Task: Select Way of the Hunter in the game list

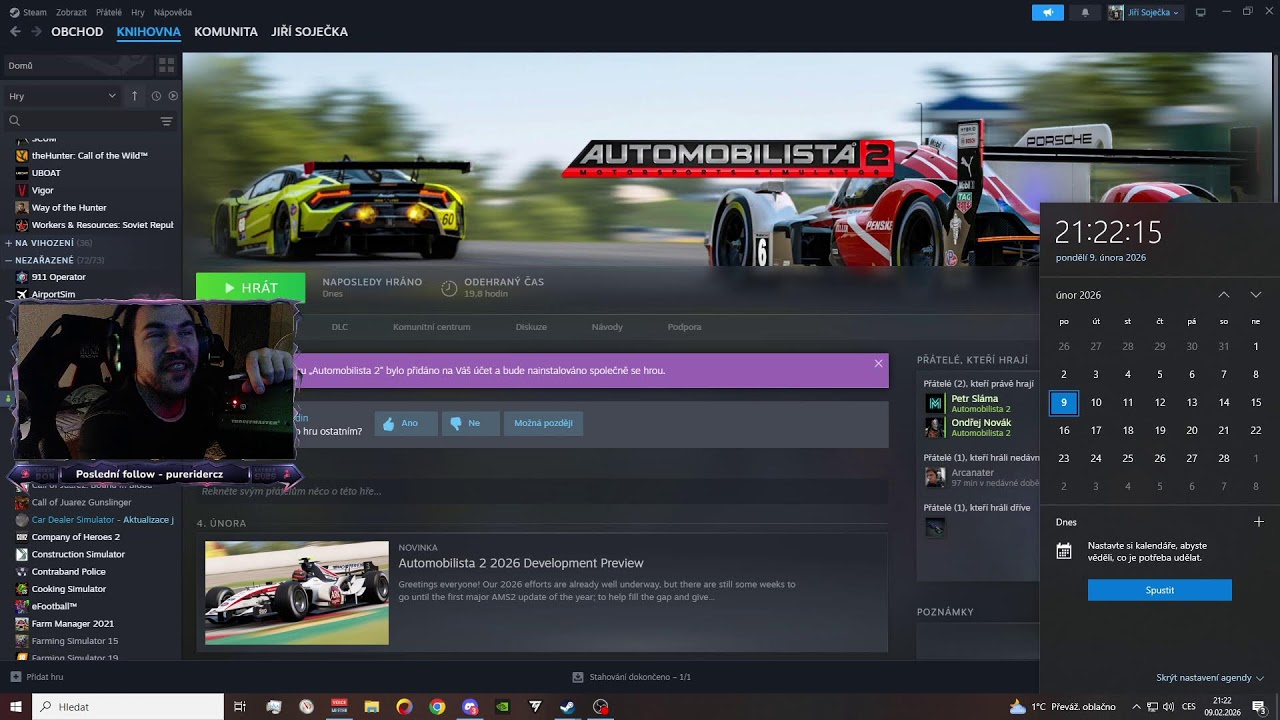Action: click(69, 207)
